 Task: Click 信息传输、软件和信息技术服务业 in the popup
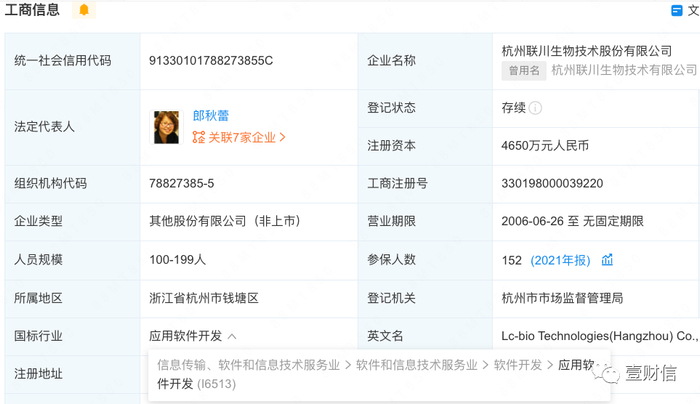coord(248,365)
